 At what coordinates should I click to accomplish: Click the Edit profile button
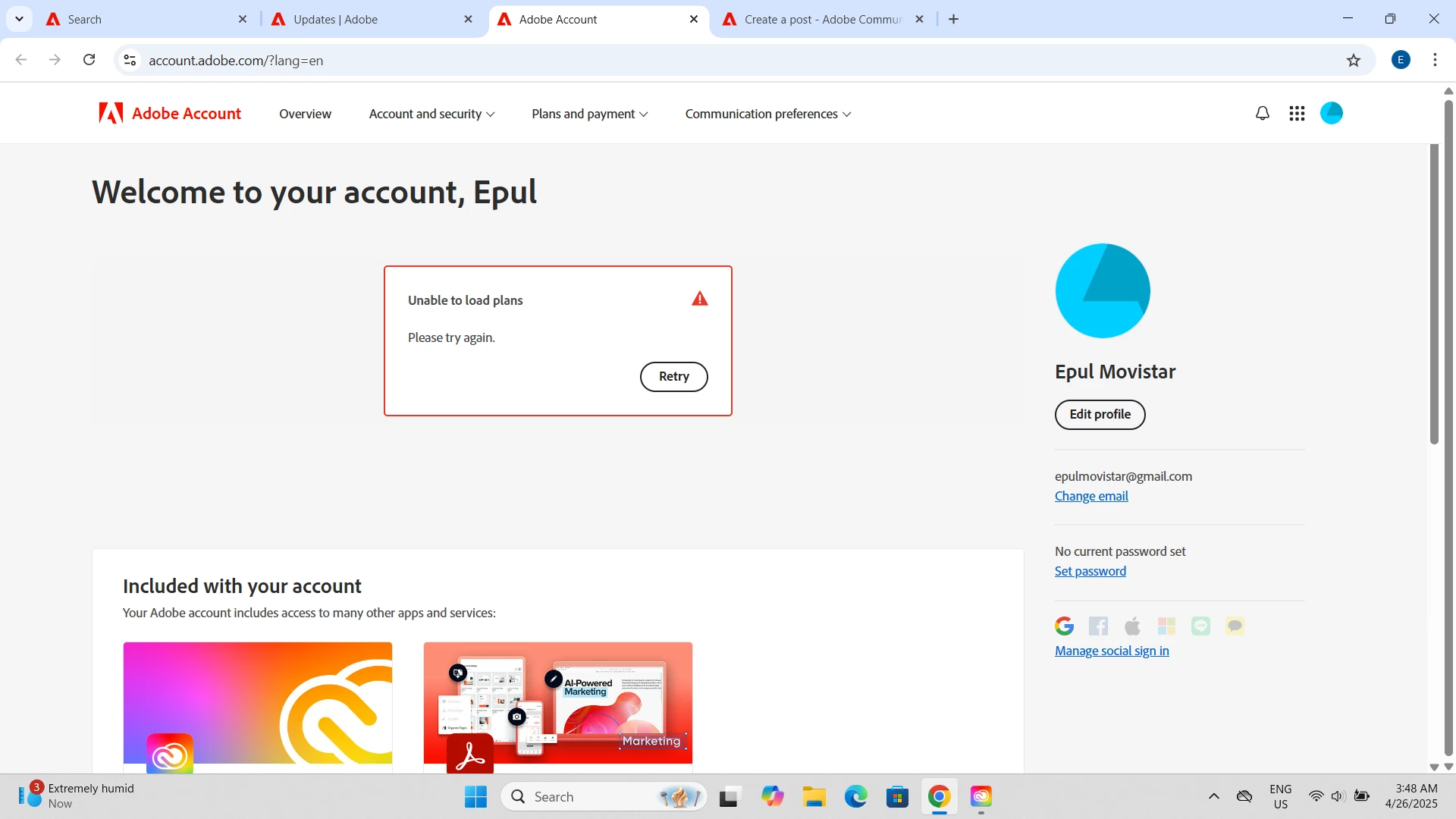[x=1100, y=414]
